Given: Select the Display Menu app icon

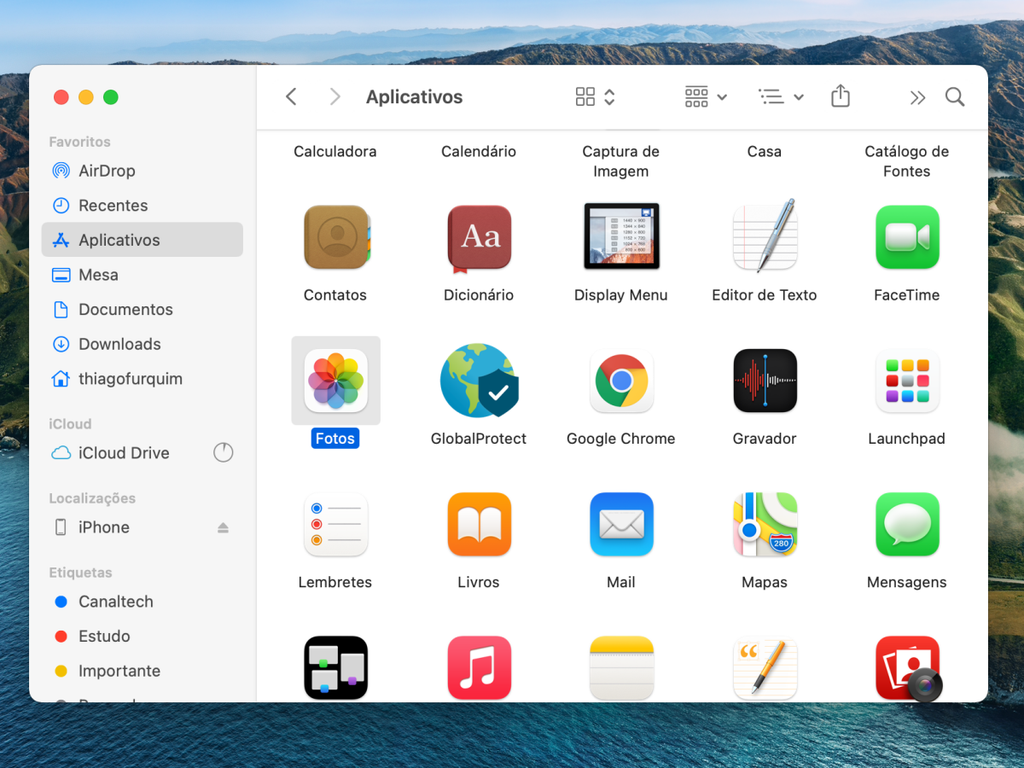Looking at the screenshot, I should [621, 236].
